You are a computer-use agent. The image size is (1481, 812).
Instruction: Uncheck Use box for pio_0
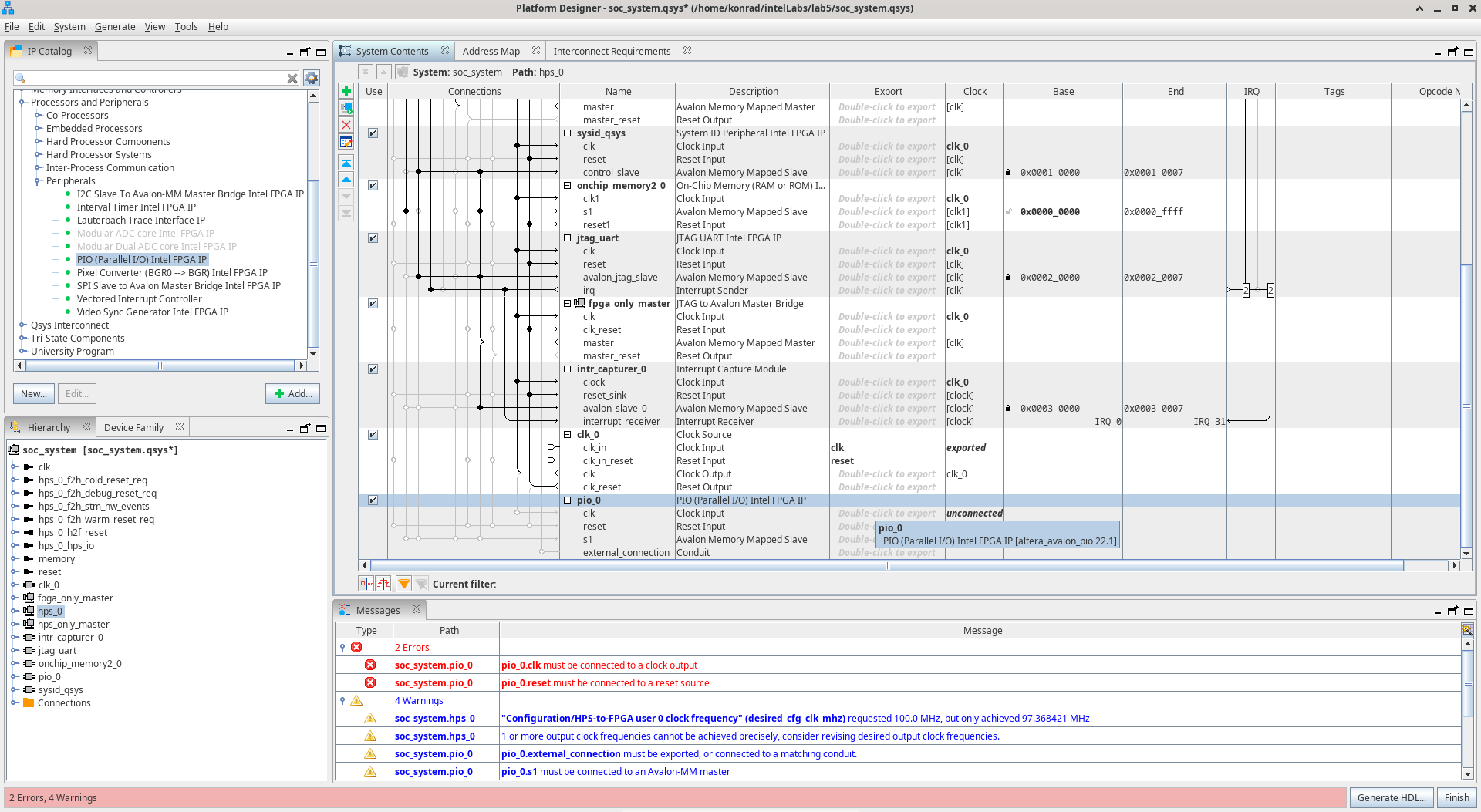pyautogui.click(x=373, y=500)
